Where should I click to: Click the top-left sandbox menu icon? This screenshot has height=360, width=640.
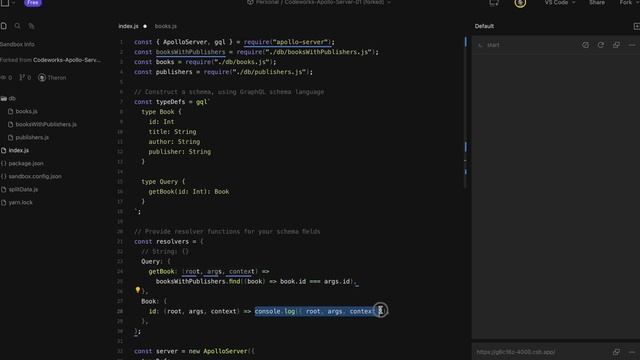pyautogui.click(x=5, y=2)
